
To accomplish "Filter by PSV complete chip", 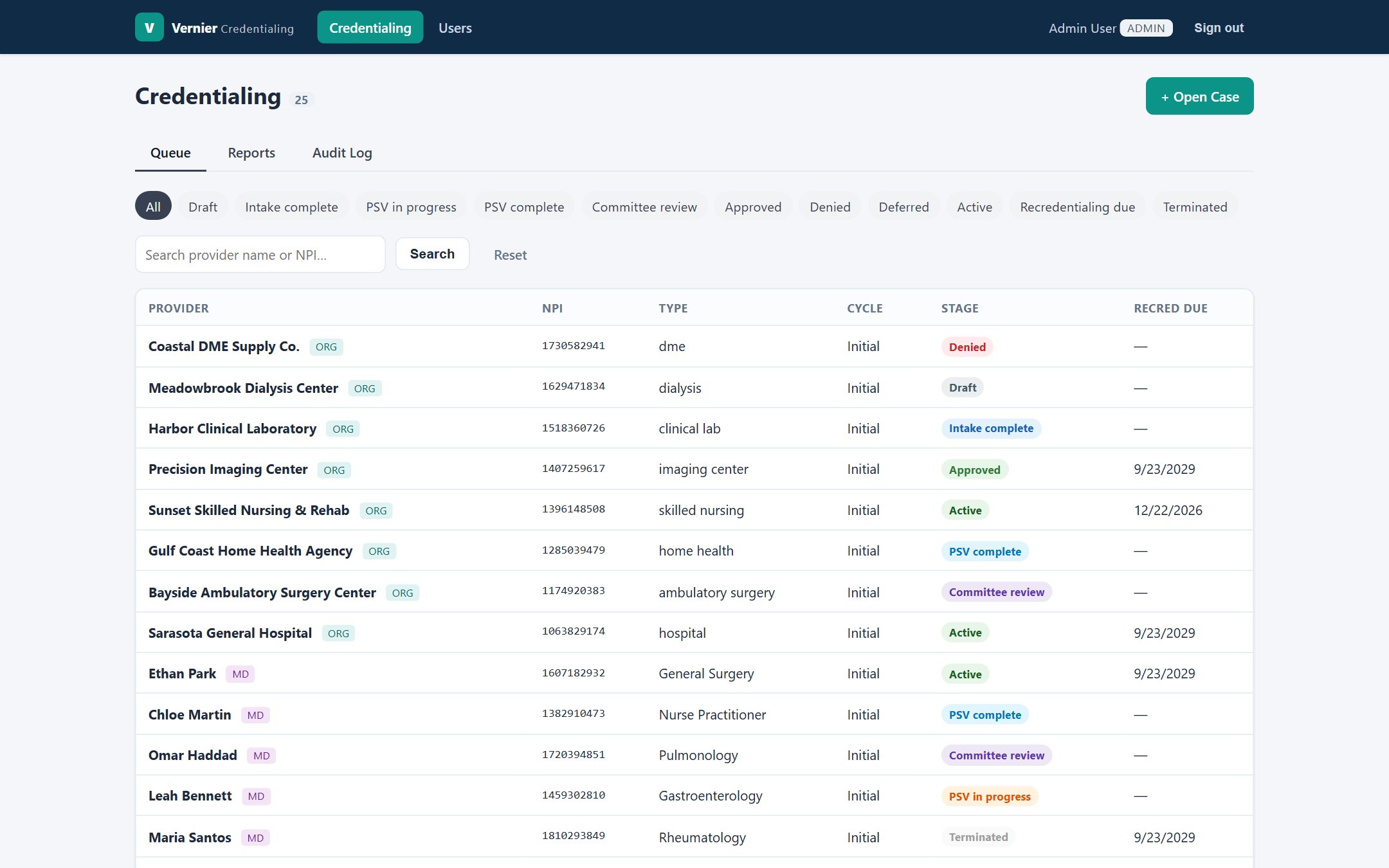I will pyautogui.click(x=524, y=206).
